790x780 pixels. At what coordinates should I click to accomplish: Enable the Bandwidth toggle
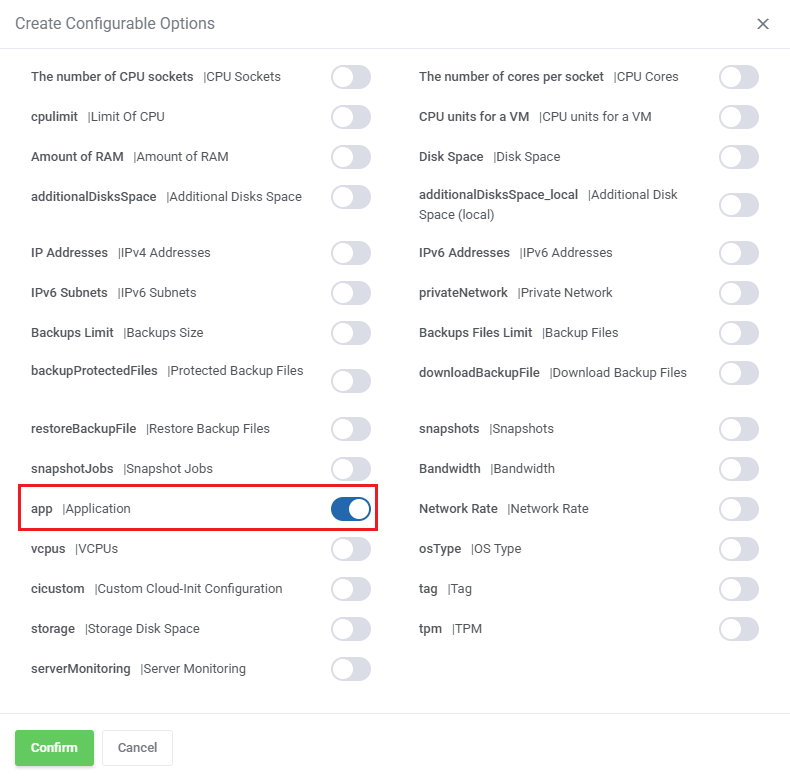point(739,469)
